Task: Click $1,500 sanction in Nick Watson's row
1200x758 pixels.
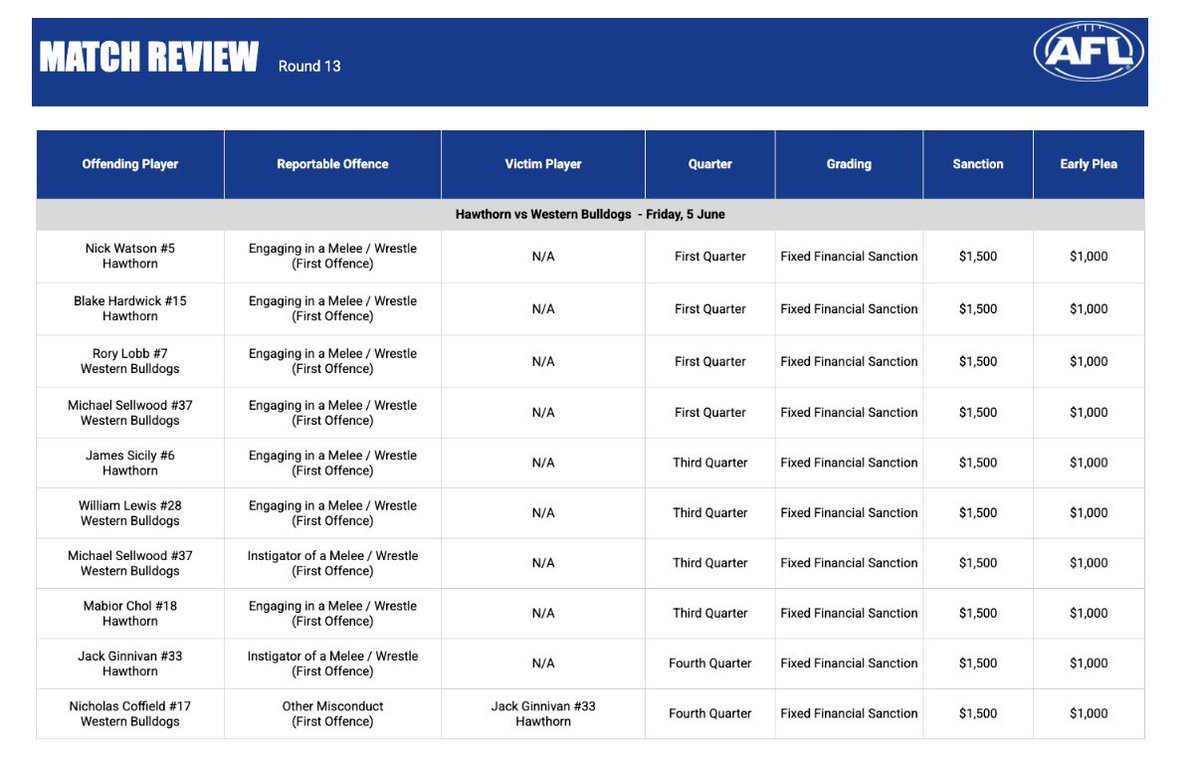Action: coord(978,256)
